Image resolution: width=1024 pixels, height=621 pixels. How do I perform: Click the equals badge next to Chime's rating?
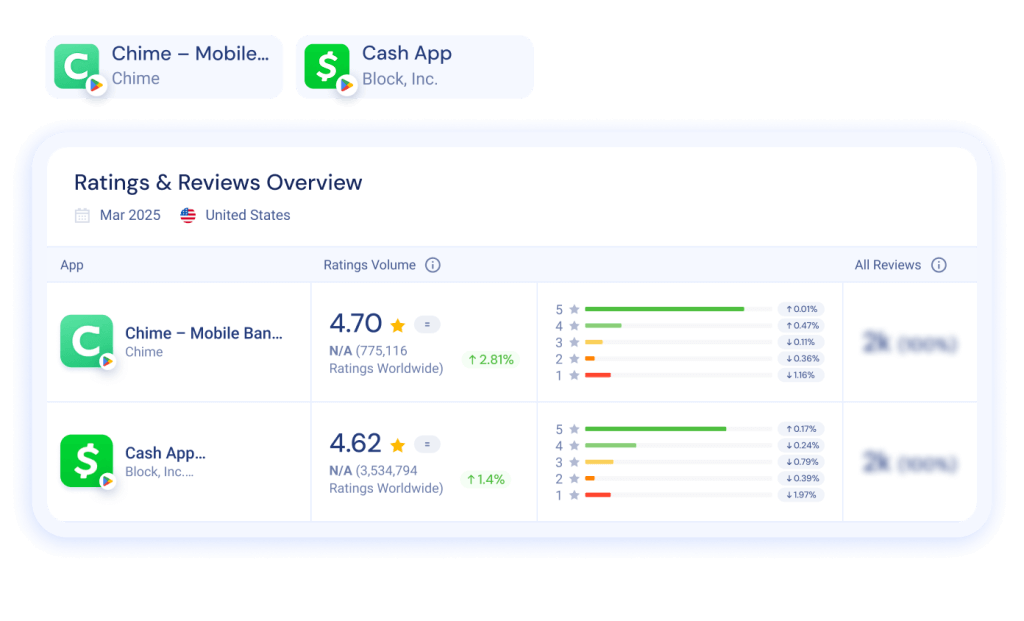(426, 324)
